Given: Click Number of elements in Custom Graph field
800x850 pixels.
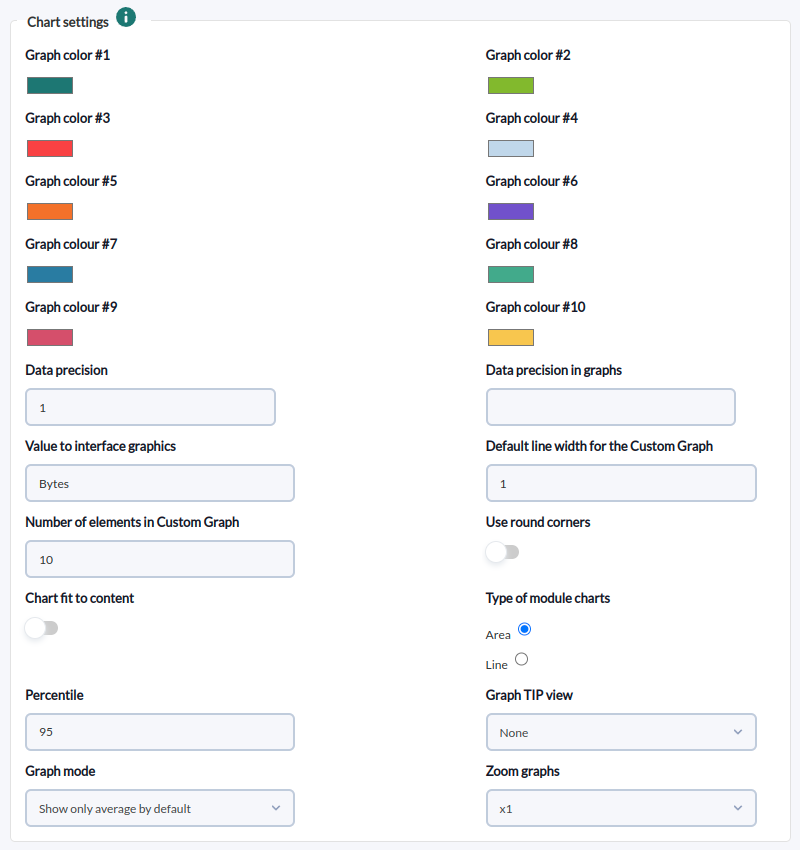Looking at the screenshot, I should [160, 559].
